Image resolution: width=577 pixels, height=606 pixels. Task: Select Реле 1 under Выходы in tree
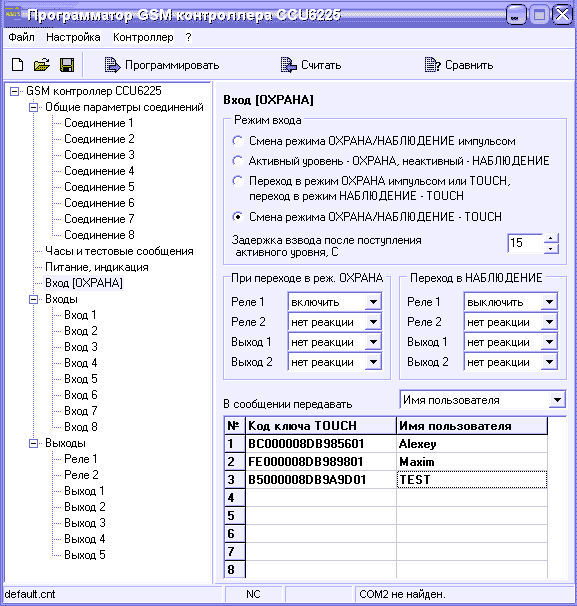pyautogui.click(x=81, y=459)
